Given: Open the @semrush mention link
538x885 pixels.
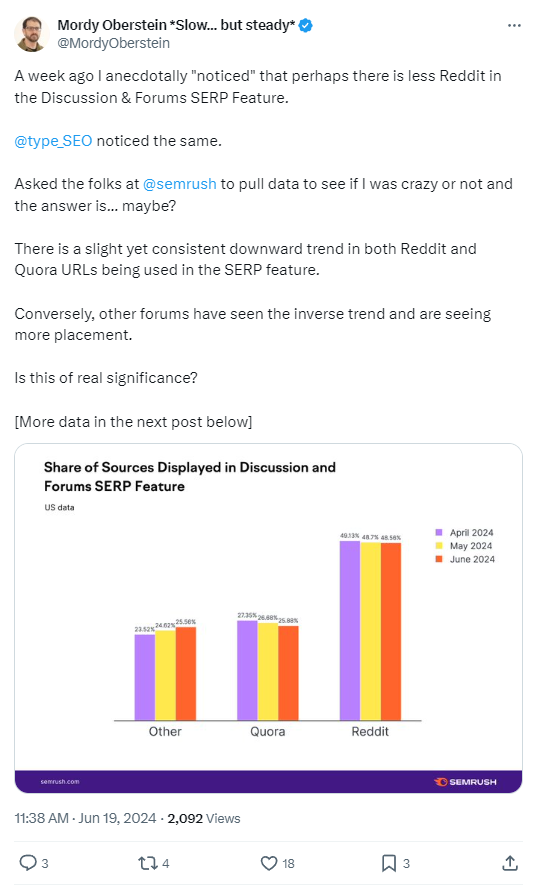Looking at the screenshot, I should [180, 184].
